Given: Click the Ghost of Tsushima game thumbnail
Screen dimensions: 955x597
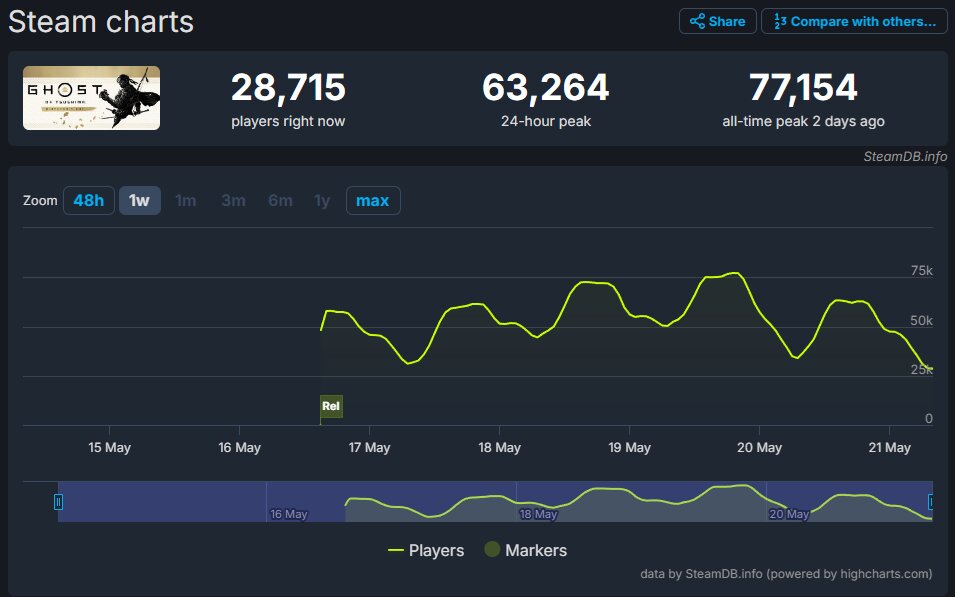Looking at the screenshot, I should point(91,98).
